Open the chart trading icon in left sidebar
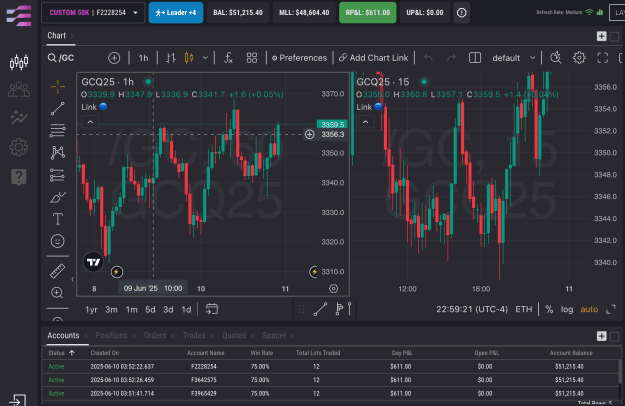Screen dimensions: 625x406 click(19, 62)
